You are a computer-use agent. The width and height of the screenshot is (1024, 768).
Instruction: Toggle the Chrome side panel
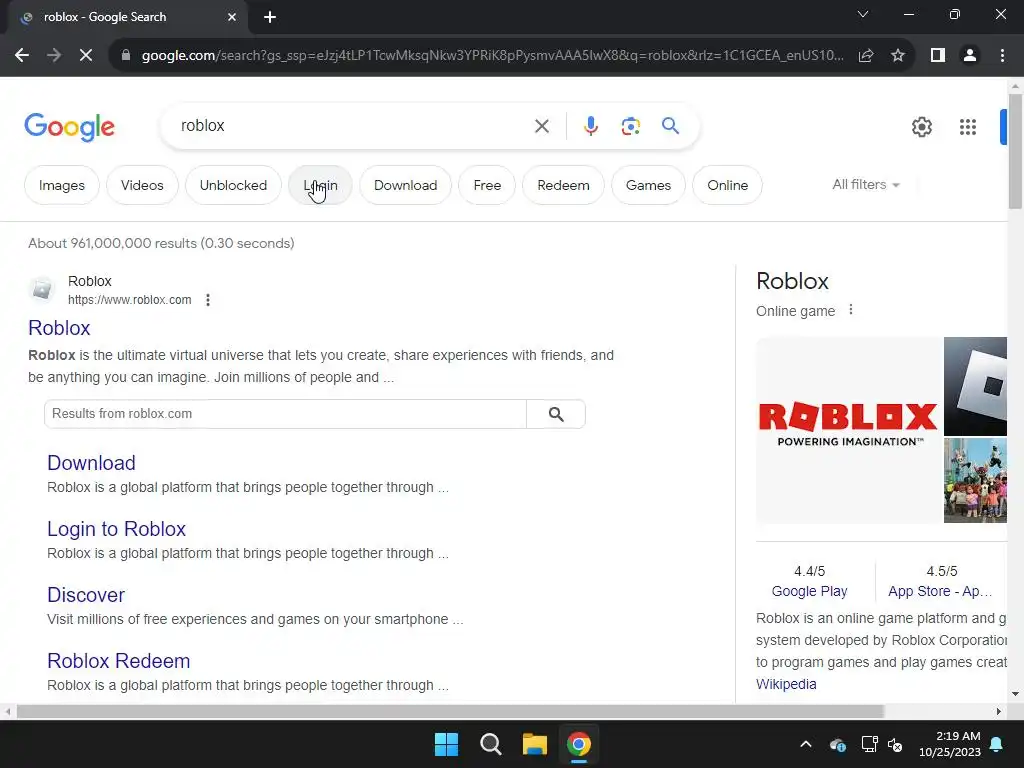click(938, 56)
